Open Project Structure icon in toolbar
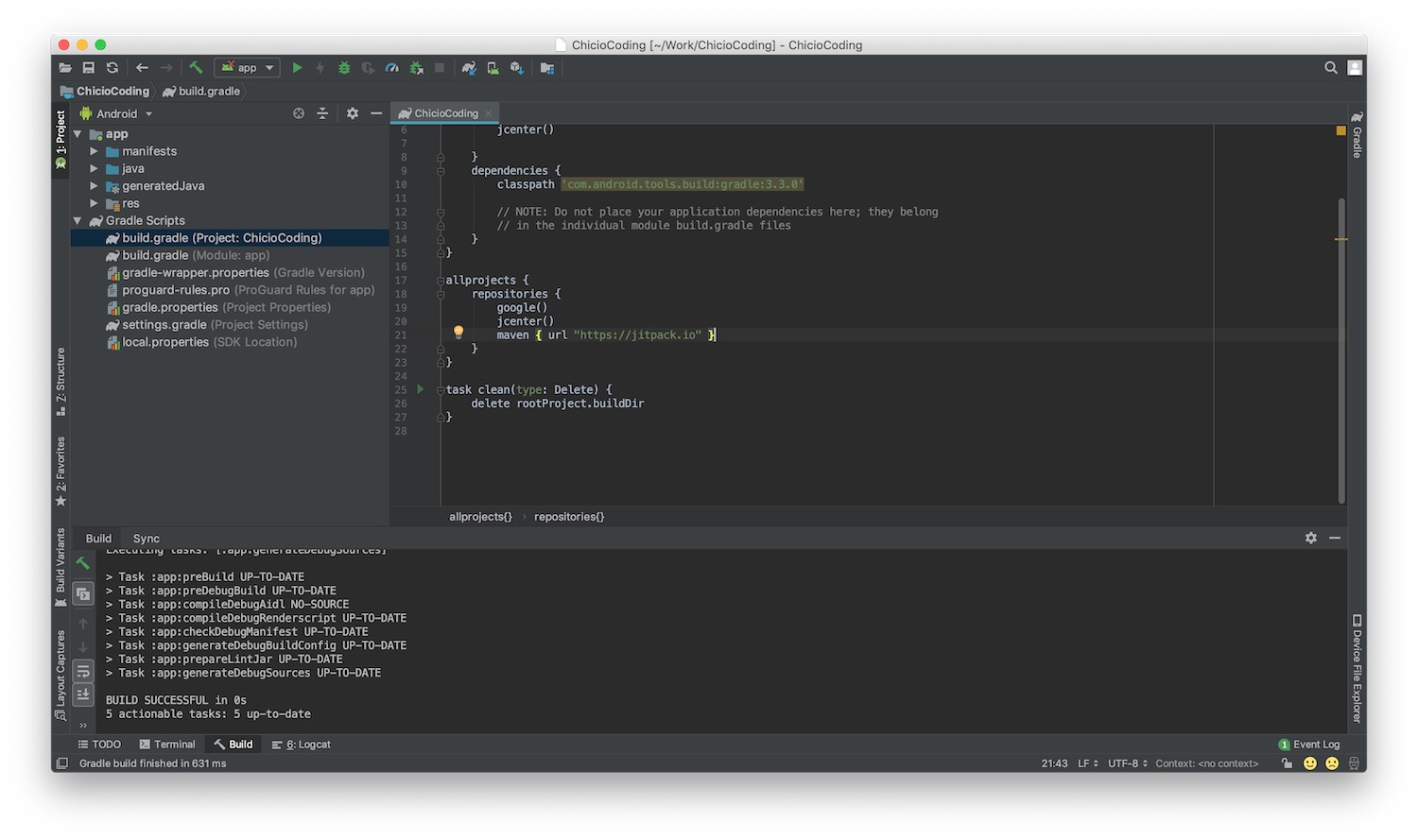1418x840 pixels. point(547,68)
